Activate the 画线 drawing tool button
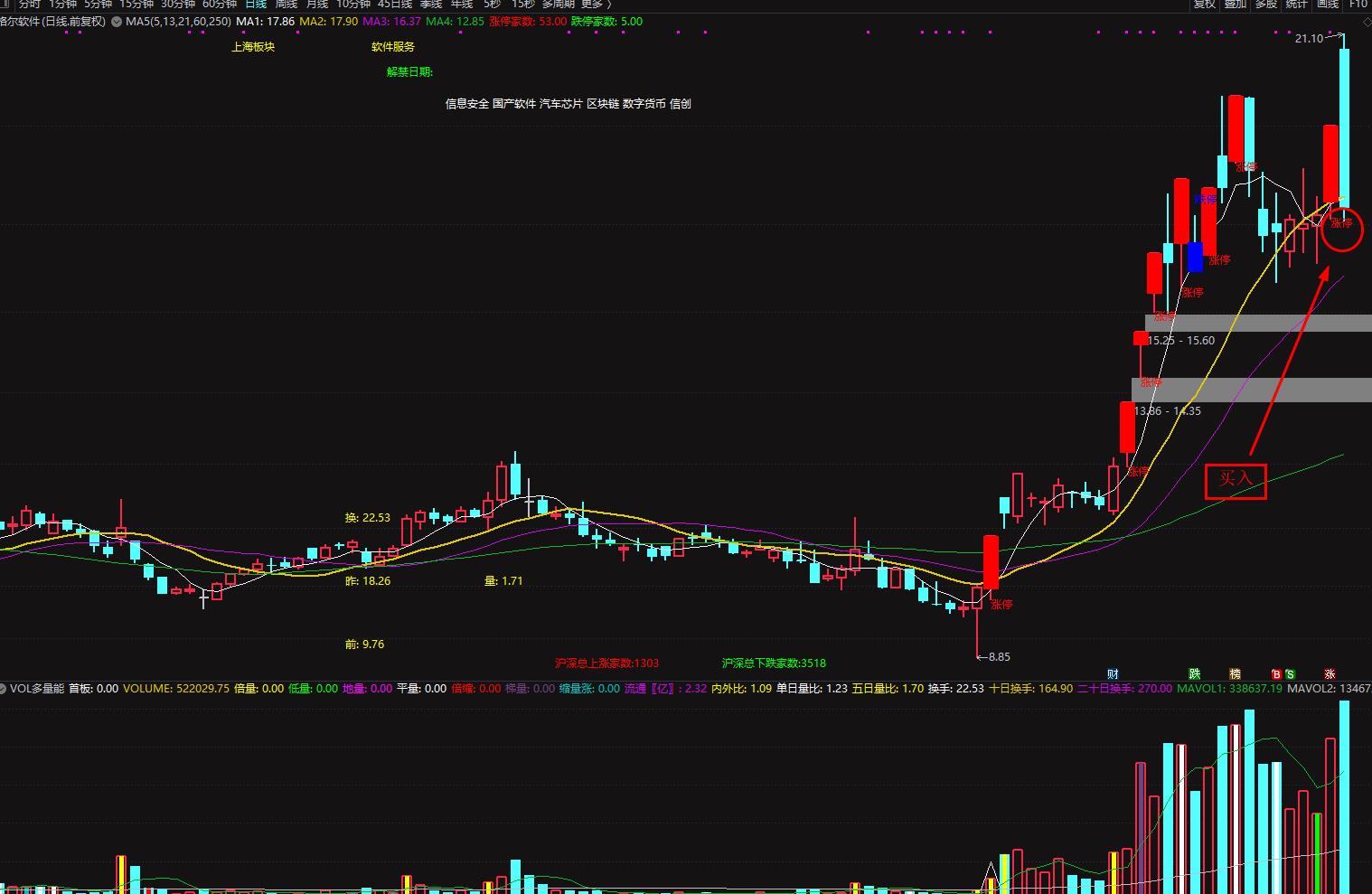Image resolution: width=1372 pixels, height=894 pixels. (x=1328, y=4)
